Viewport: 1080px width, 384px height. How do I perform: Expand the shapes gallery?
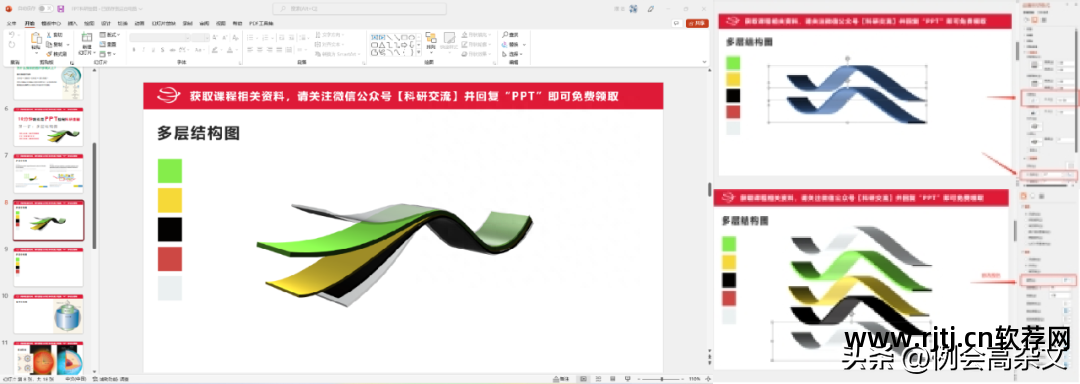[418, 52]
